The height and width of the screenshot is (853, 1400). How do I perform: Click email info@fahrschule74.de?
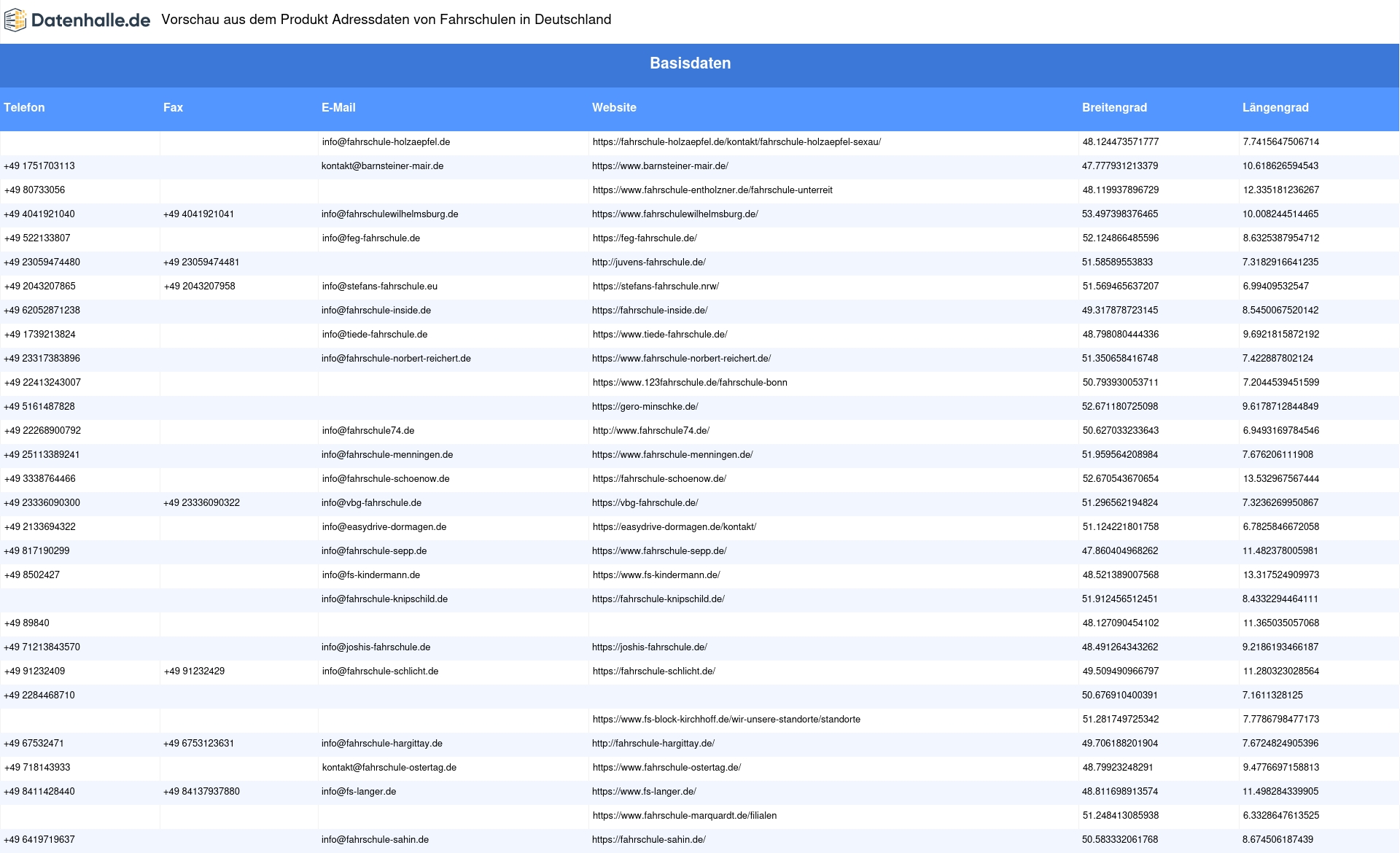tap(368, 431)
